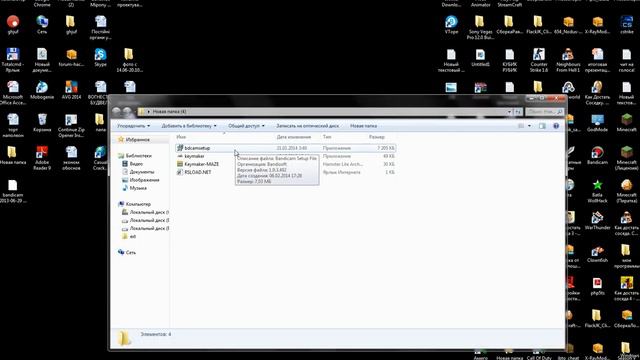The image size is (640, 360).
Task: Select Sony Vegas Pro 12.0 folder
Action: click(x=480, y=27)
